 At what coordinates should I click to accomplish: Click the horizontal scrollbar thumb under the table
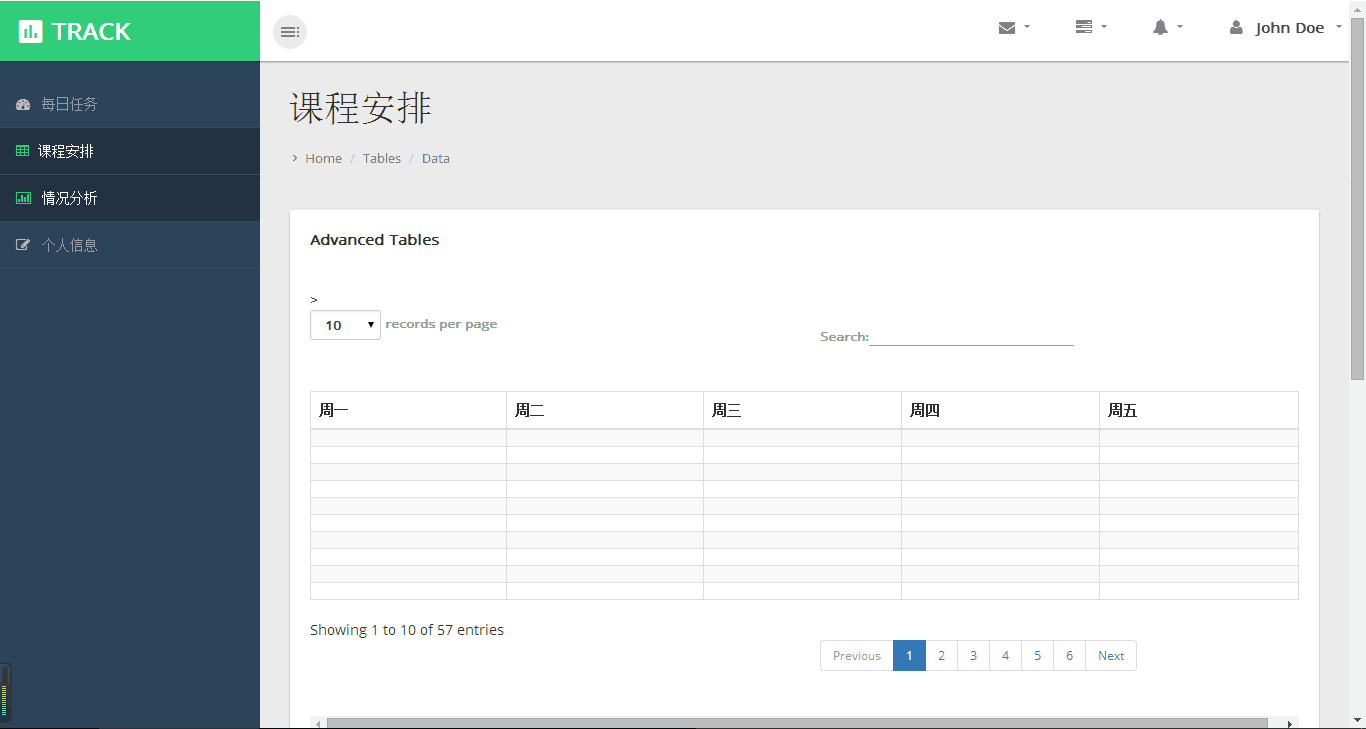click(x=797, y=723)
